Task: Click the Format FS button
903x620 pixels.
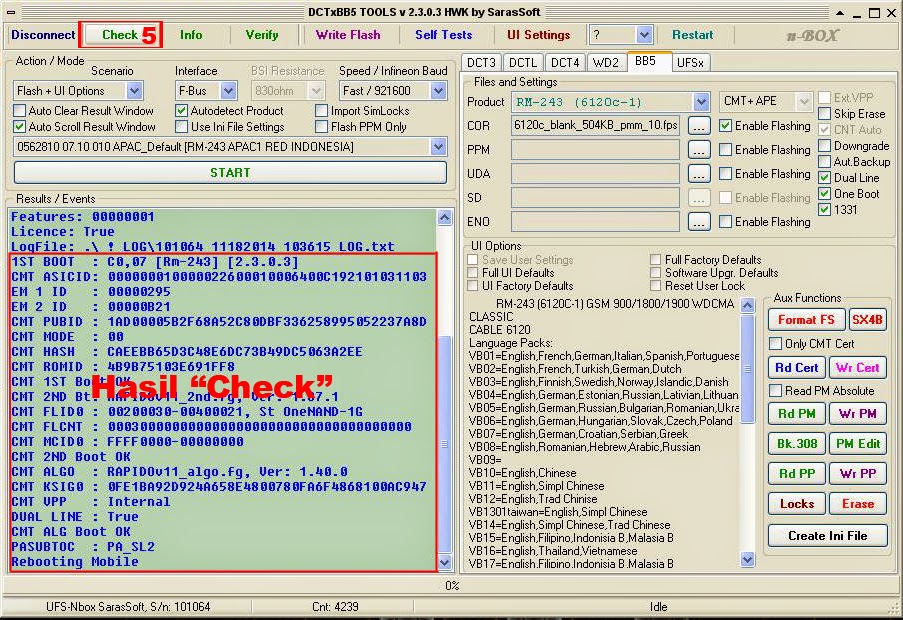Action: pyautogui.click(x=806, y=319)
